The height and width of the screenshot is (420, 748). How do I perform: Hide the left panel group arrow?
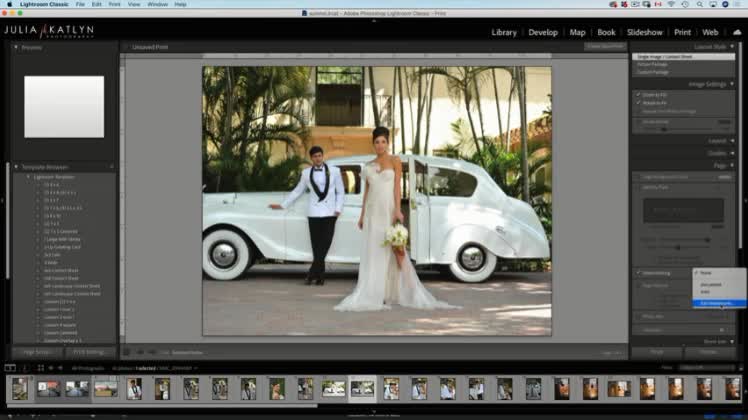(2, 201)
